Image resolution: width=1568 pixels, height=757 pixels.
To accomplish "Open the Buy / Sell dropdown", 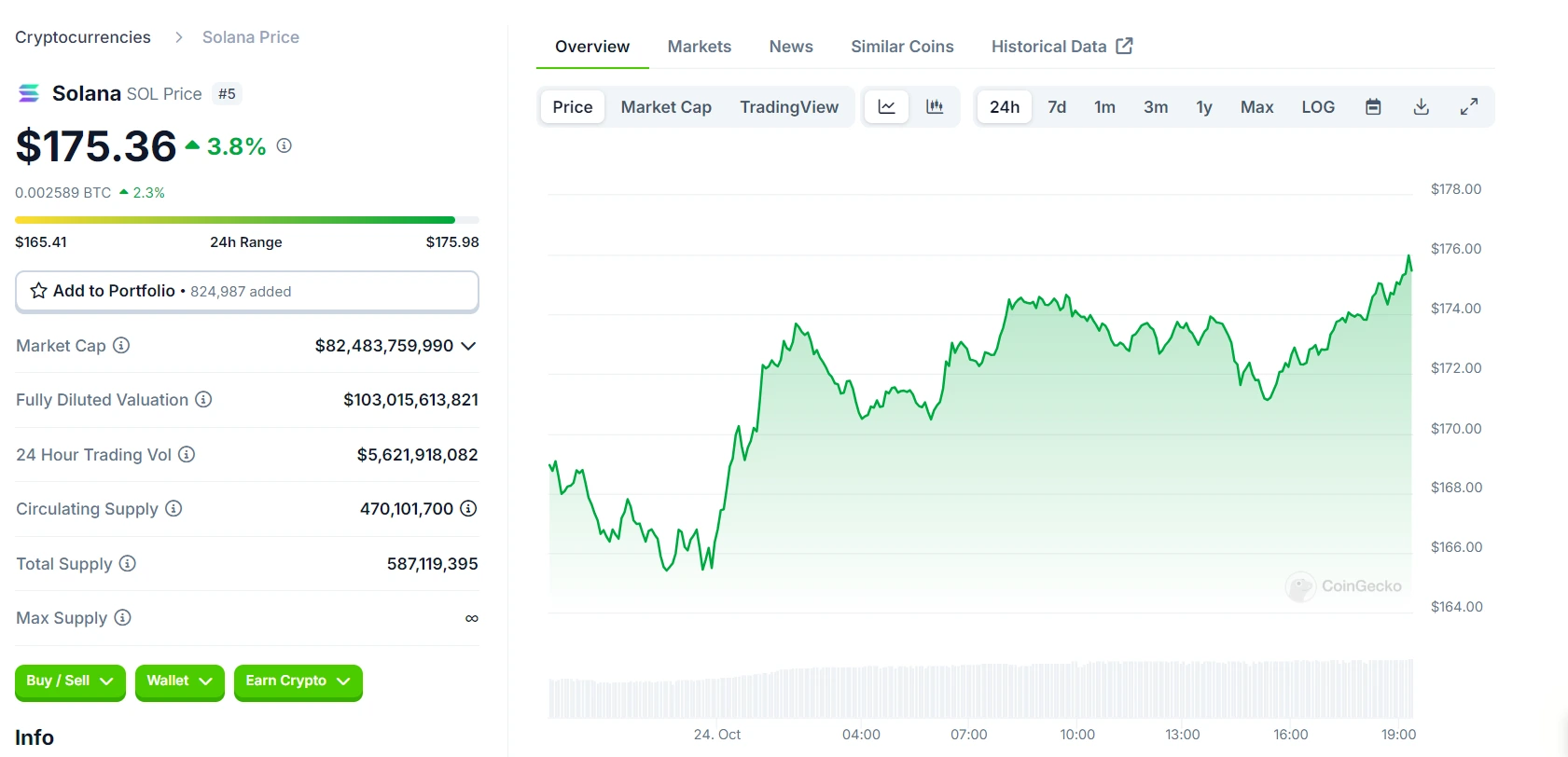I will pyautogui.click(x=70, y=681).
